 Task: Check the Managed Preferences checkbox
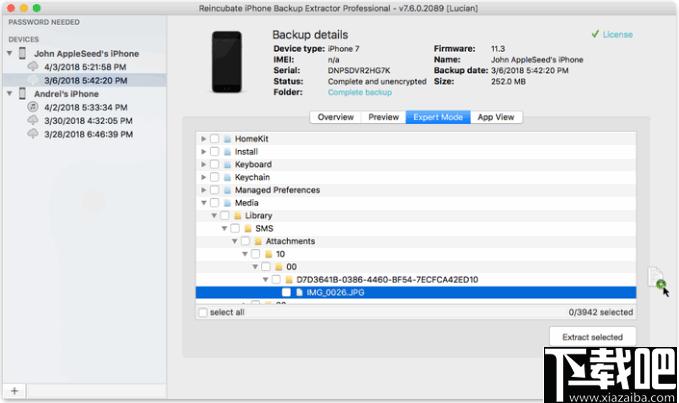214,190
